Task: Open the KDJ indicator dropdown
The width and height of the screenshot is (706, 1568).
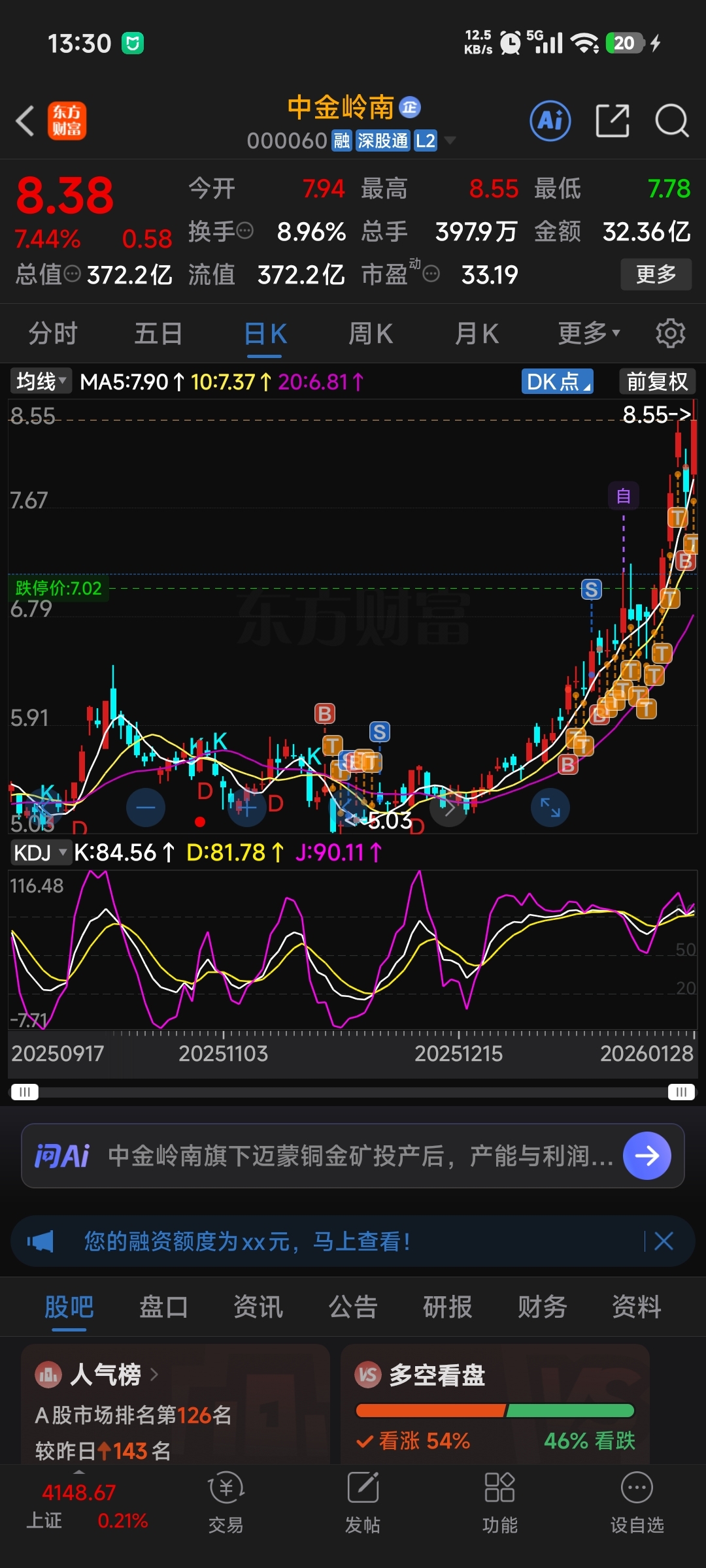Action: point(40,853)
